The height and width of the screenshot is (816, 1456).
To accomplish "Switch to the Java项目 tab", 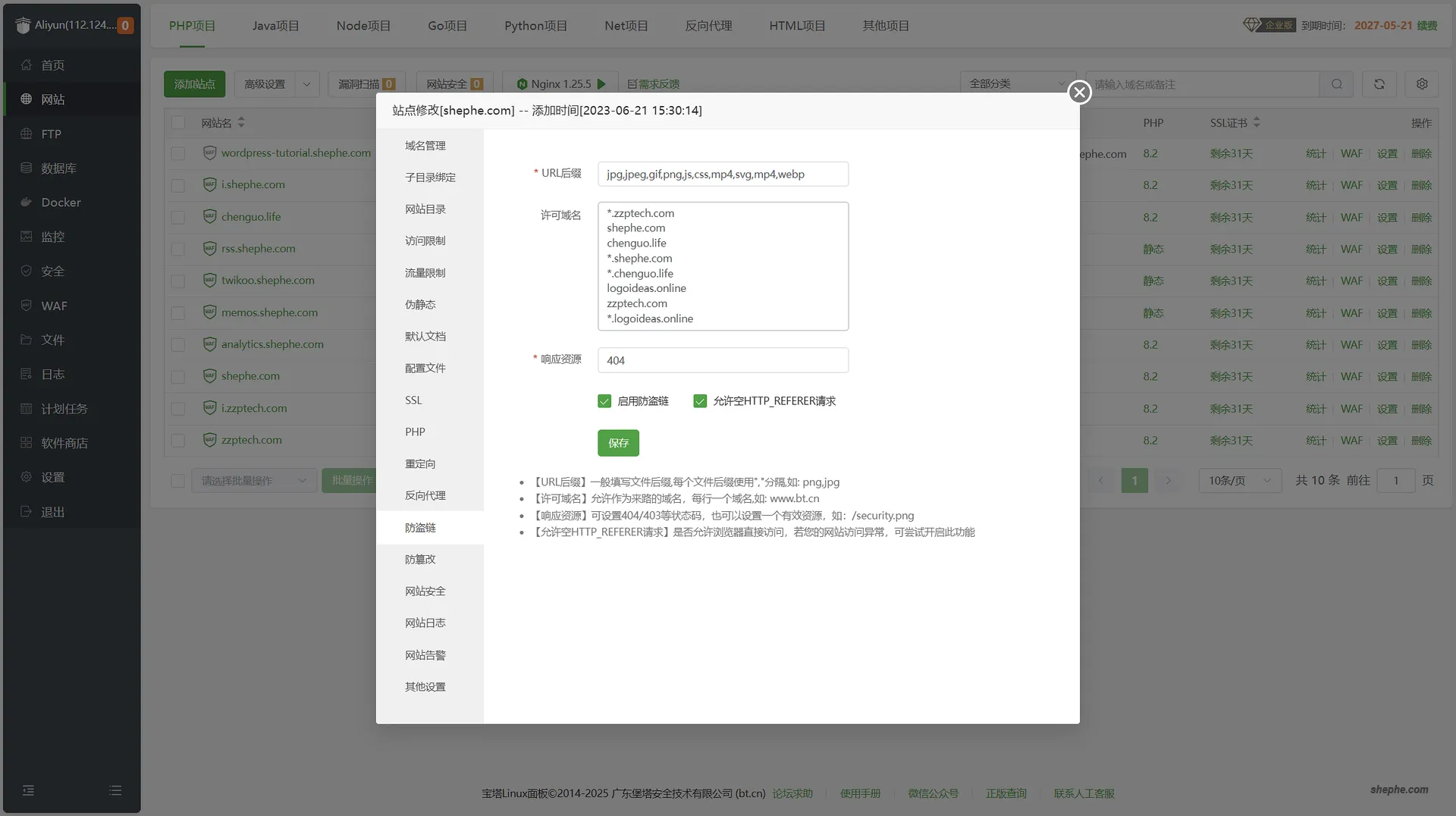I will coord(275,26).
